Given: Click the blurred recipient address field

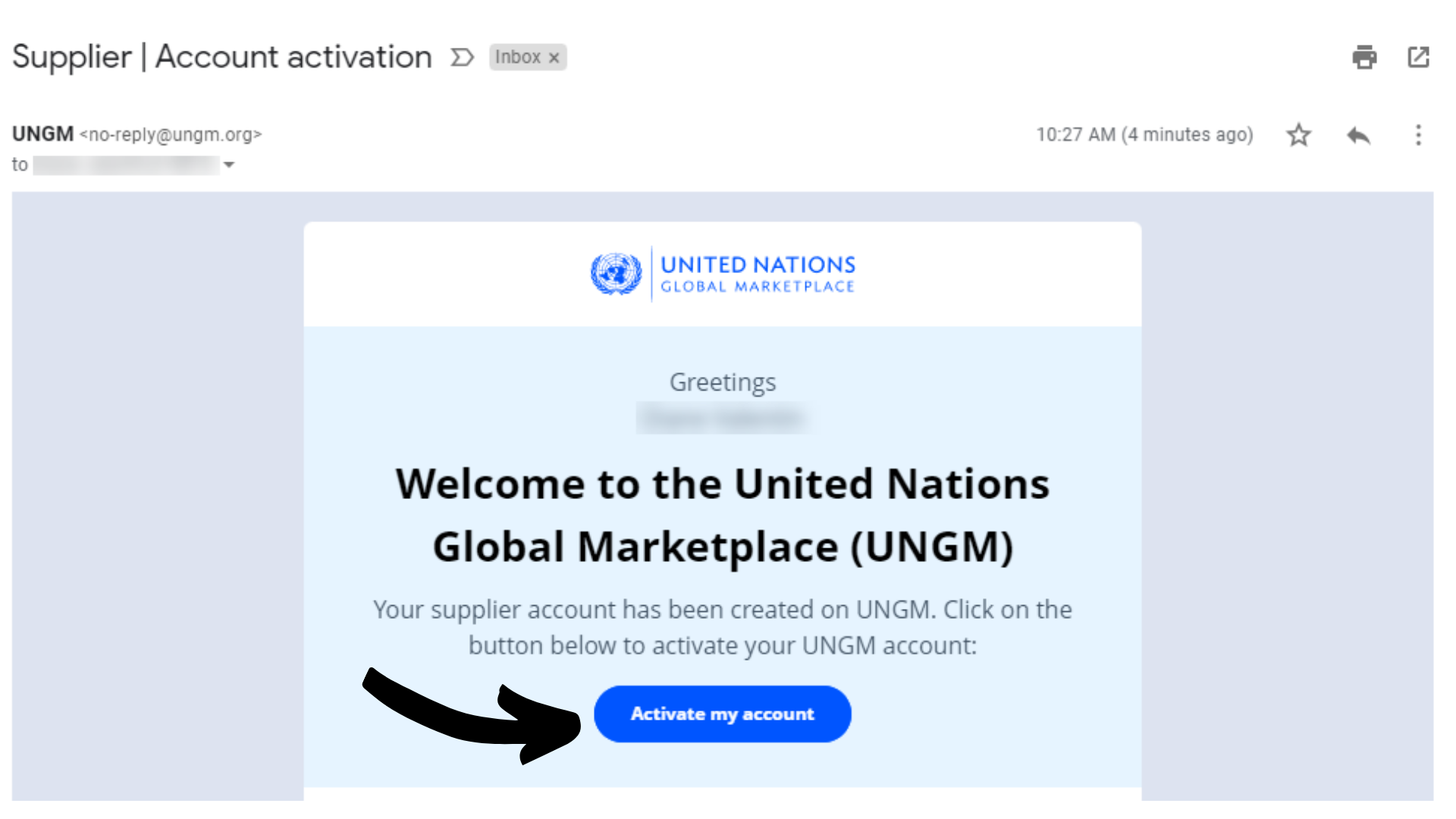Looking at the screenshot, I should (x=127, y=165).
